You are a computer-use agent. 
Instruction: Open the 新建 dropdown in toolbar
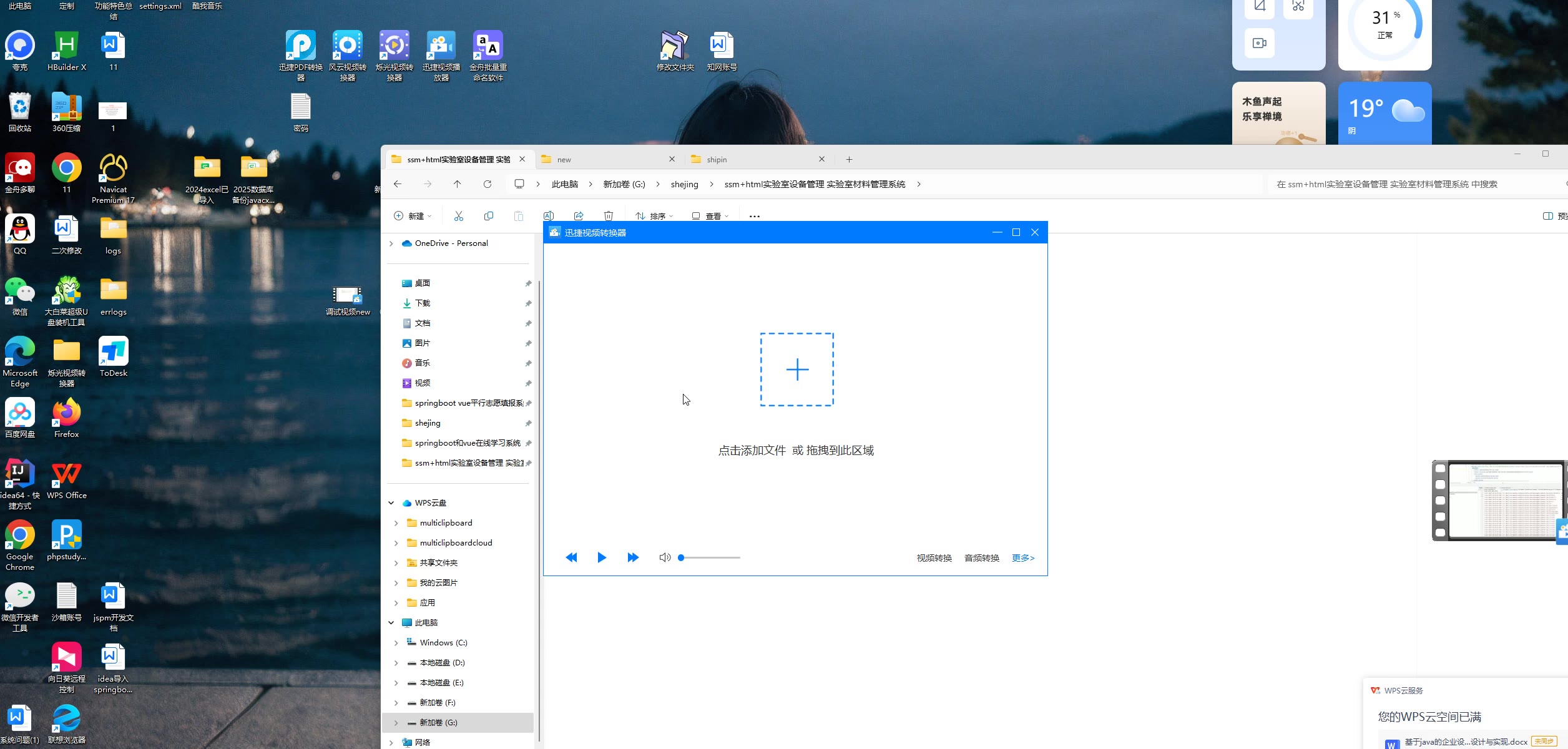pos(413,216)
